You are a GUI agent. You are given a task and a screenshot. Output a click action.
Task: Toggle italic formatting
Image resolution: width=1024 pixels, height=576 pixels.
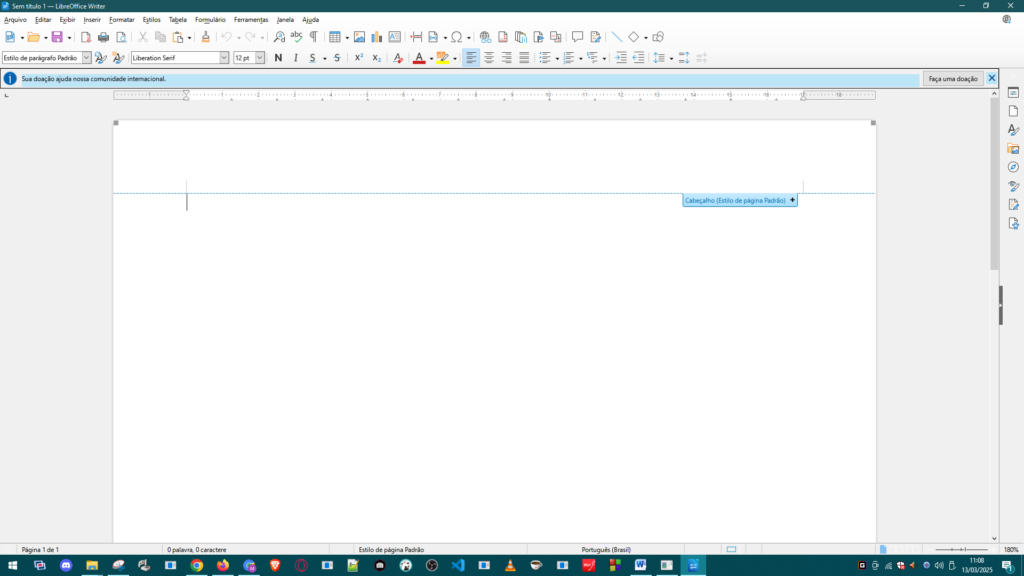tap(295, 58)
